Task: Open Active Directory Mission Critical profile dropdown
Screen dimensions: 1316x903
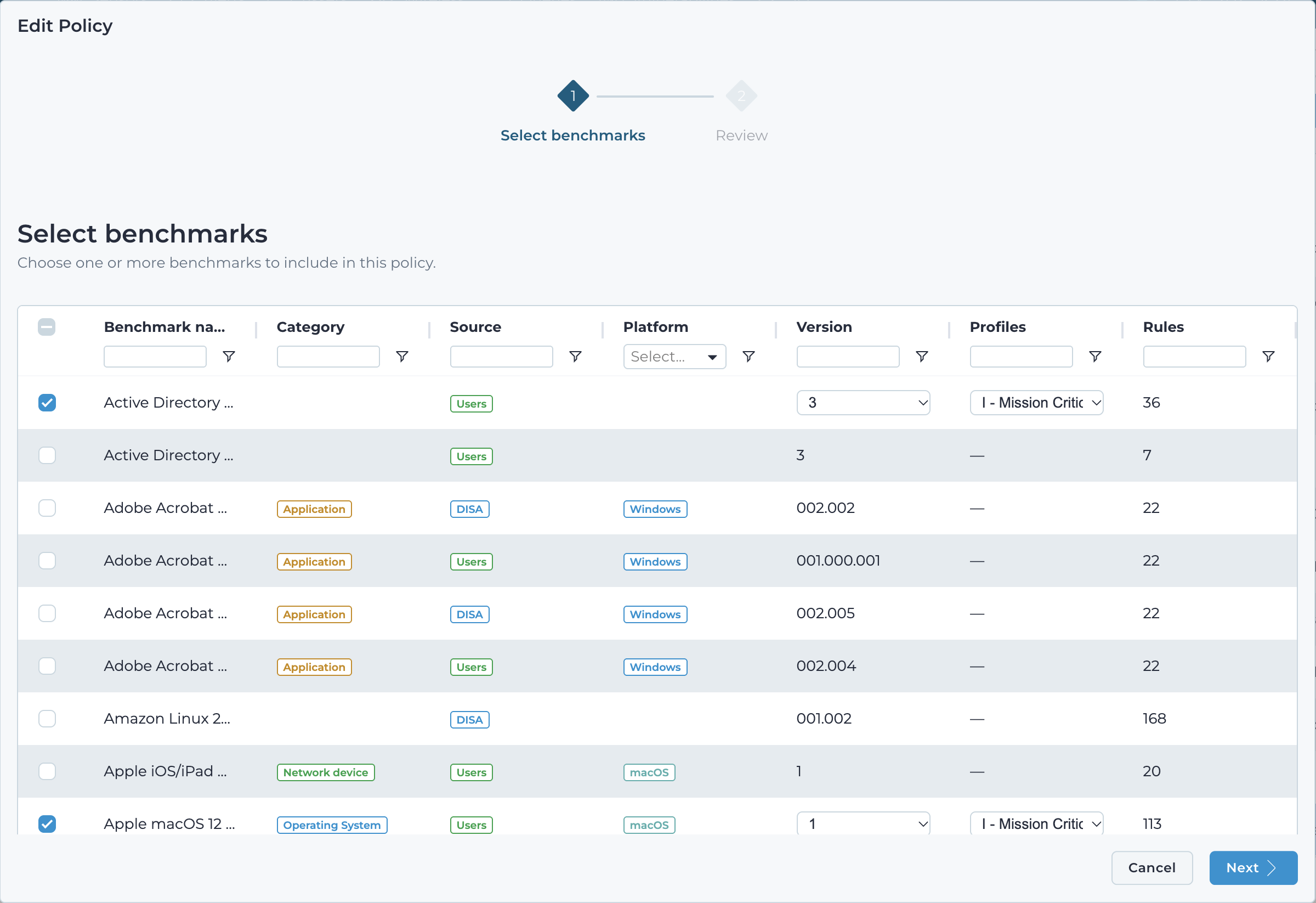Action: 1036,403
